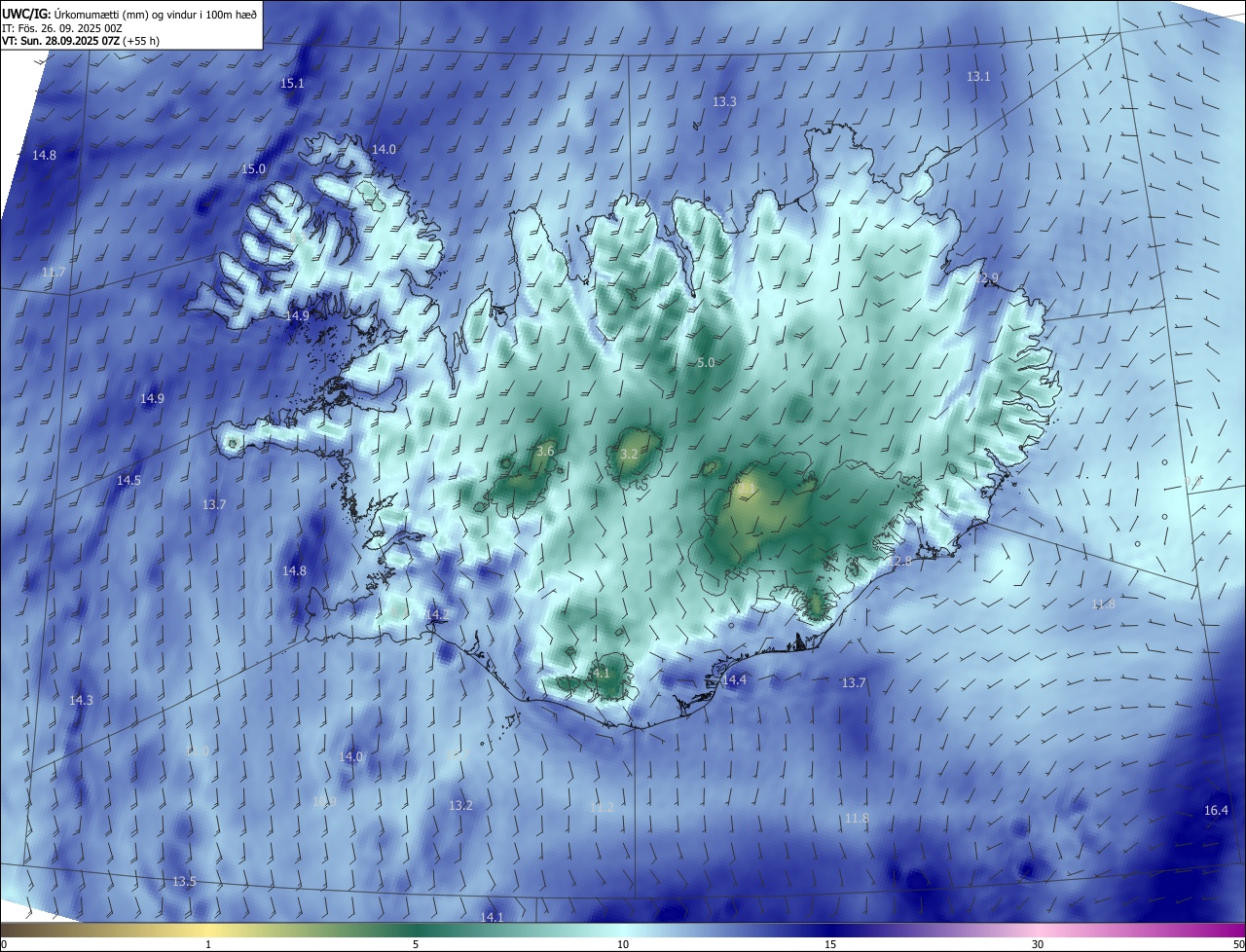Select the valid time line 'VT: Sun. 28.09.2025 07Z (+55 h)'
The image size is (1246, 952).
coord(80,41)
